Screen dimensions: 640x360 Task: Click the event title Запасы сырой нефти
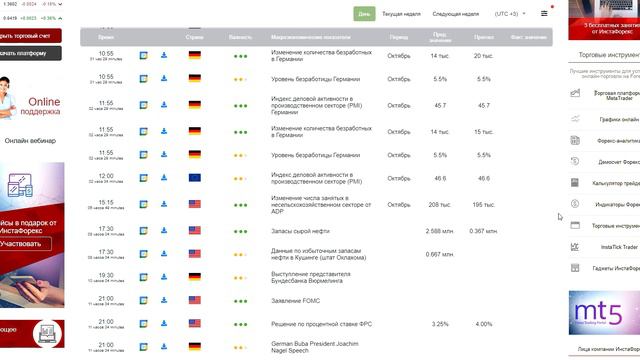(300, 231)
